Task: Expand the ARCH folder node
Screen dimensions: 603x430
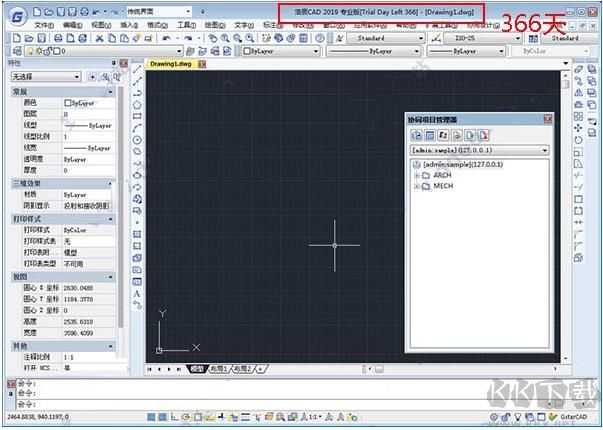Action: point(416,175)
